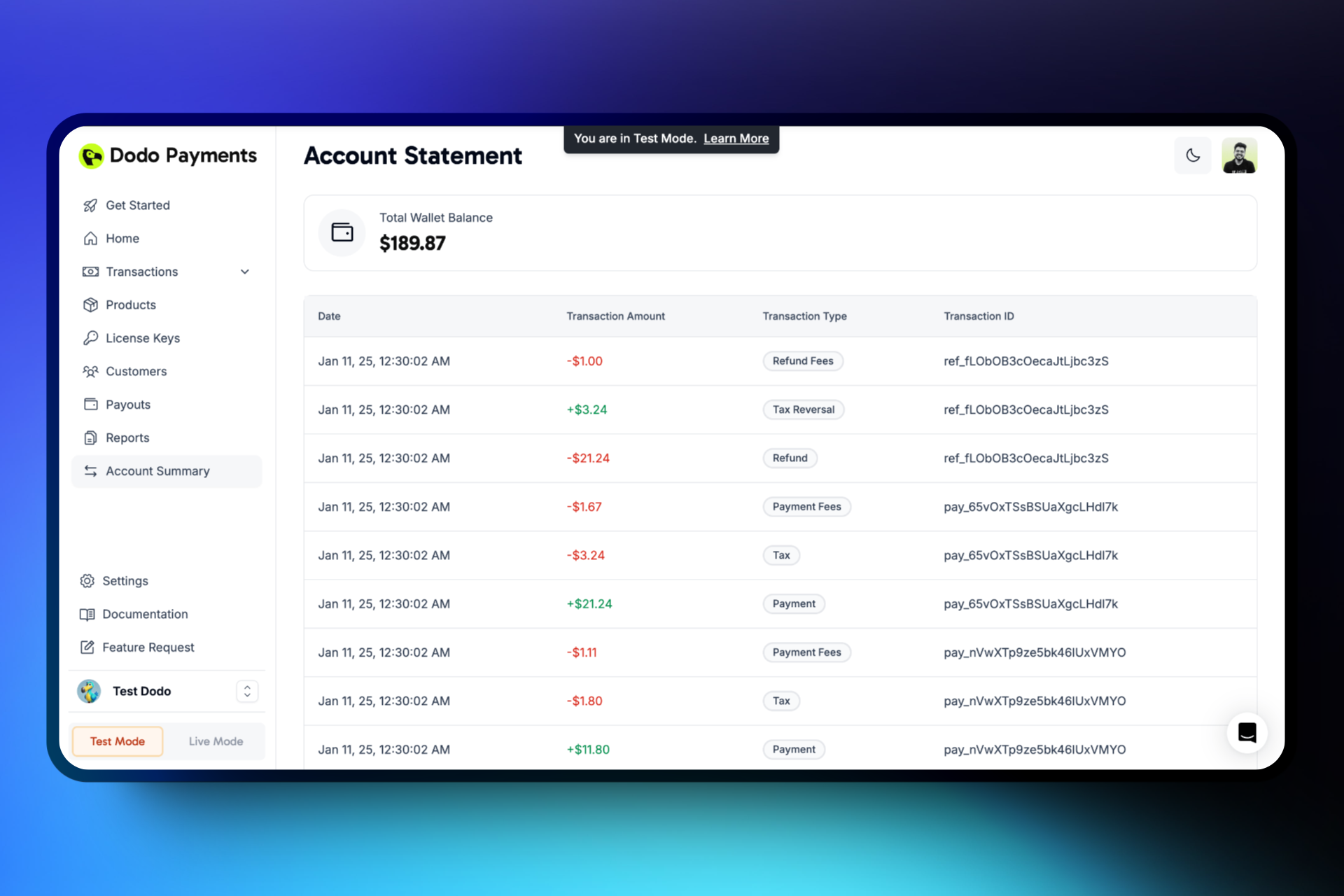Open the Feature Request page
This screenshot has width=1344, height=896.
148,647
